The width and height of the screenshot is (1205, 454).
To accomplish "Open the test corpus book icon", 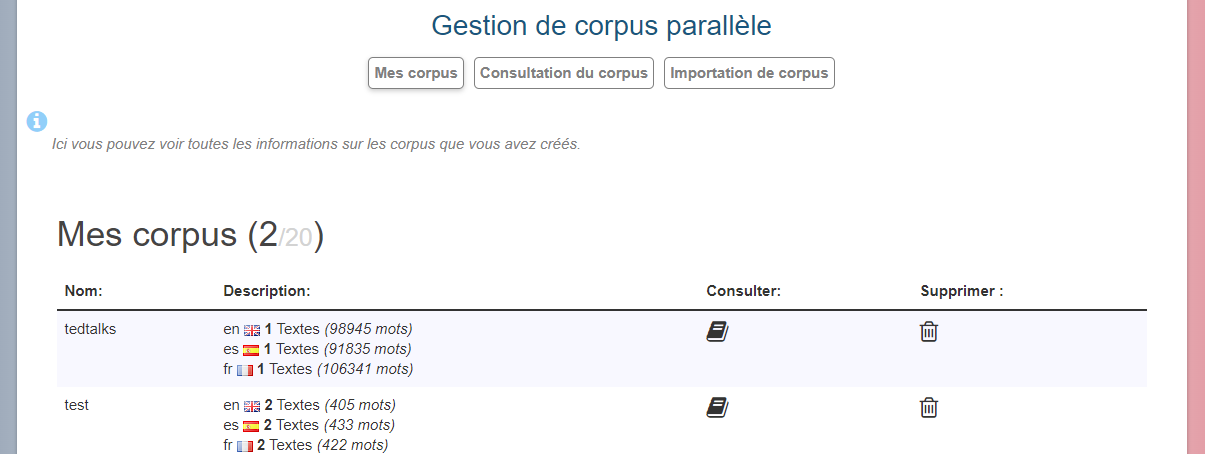I will pyautogui.click(x=717, y=407).
